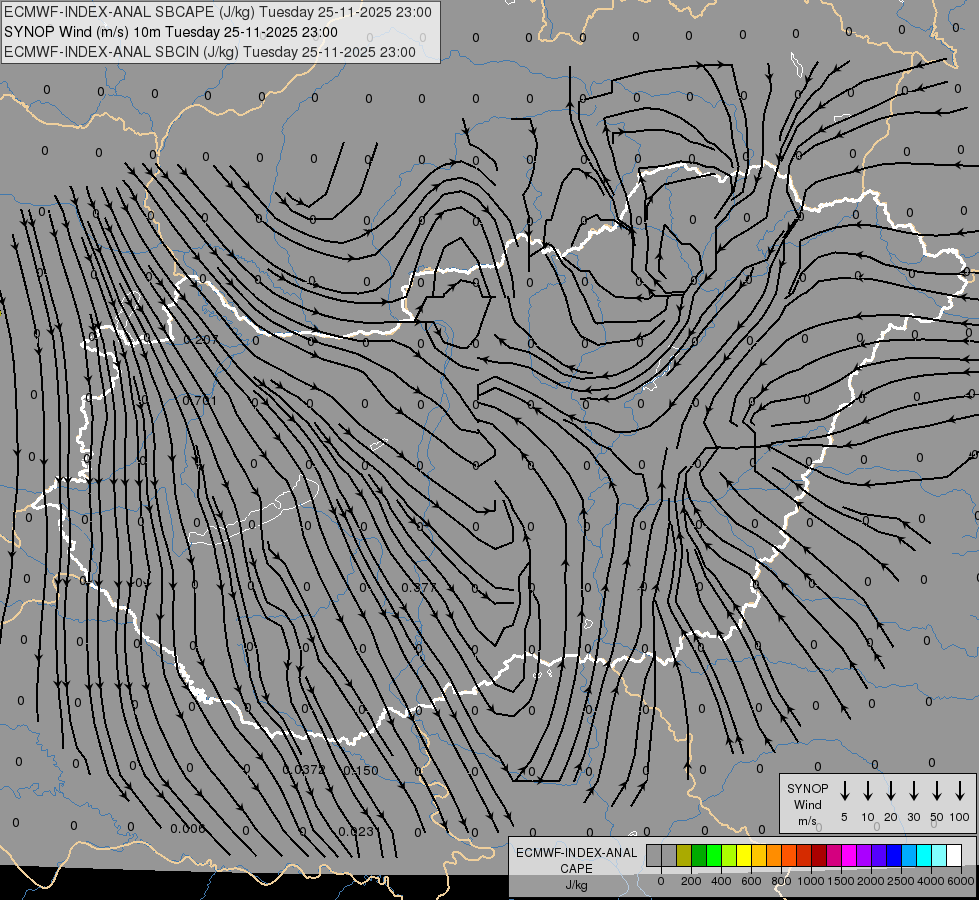Select the SBCAPE title line
Screen dimensions: 979x900
pyautogui.click(x=218, y=12)
